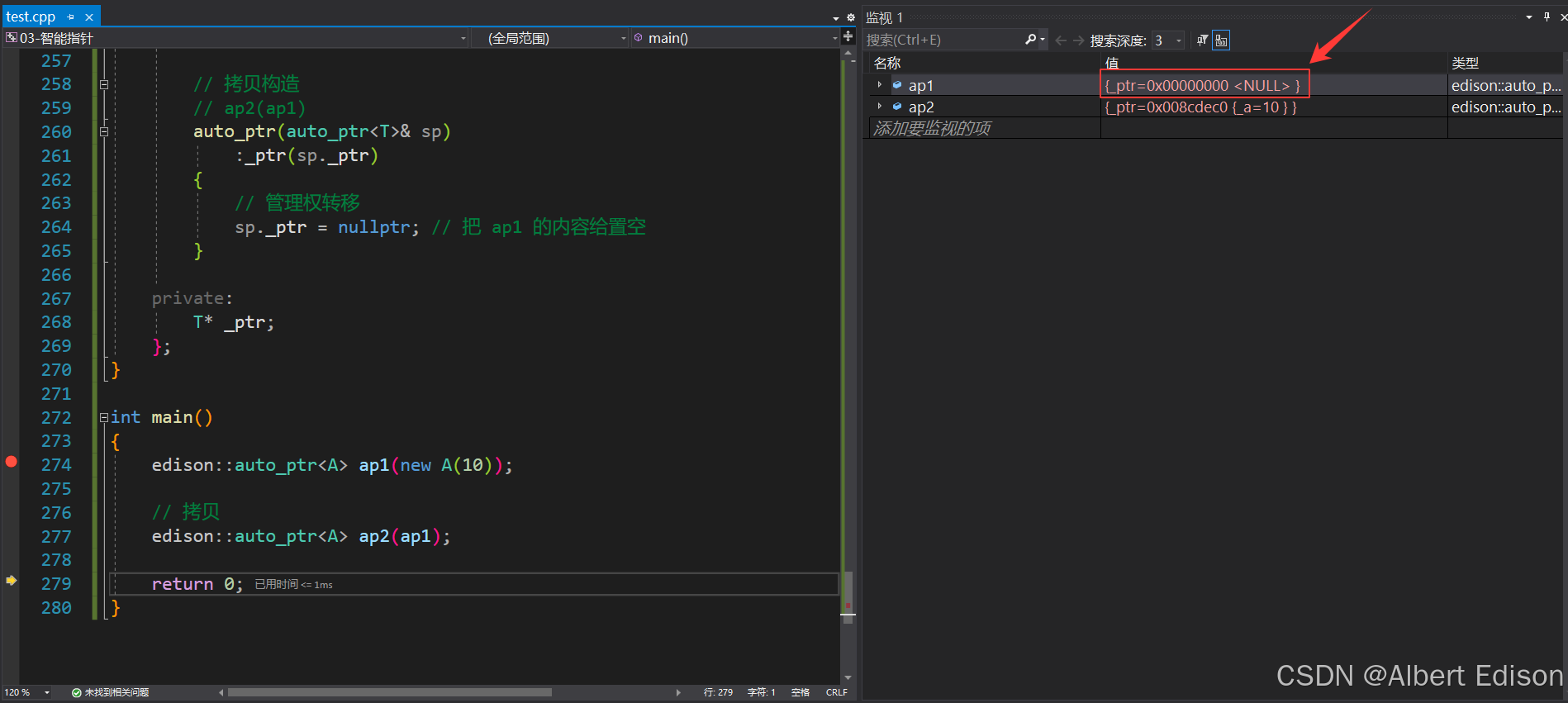The width and height of the screenshot is (1568, 703).
Task: Click the code sp._ptr = nullptr;
Action: click(x=327, y=227)
